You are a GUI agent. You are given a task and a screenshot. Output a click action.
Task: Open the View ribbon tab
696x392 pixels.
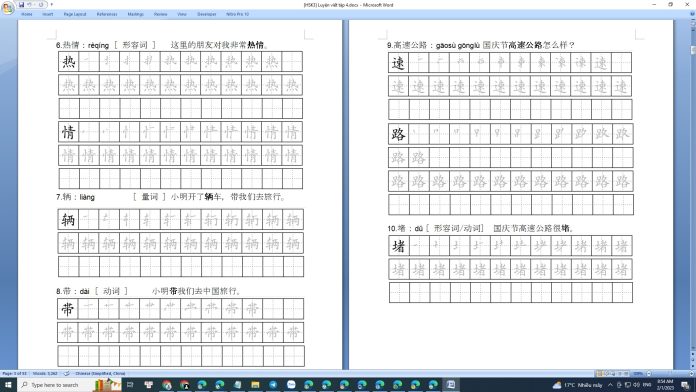[182, 14]
